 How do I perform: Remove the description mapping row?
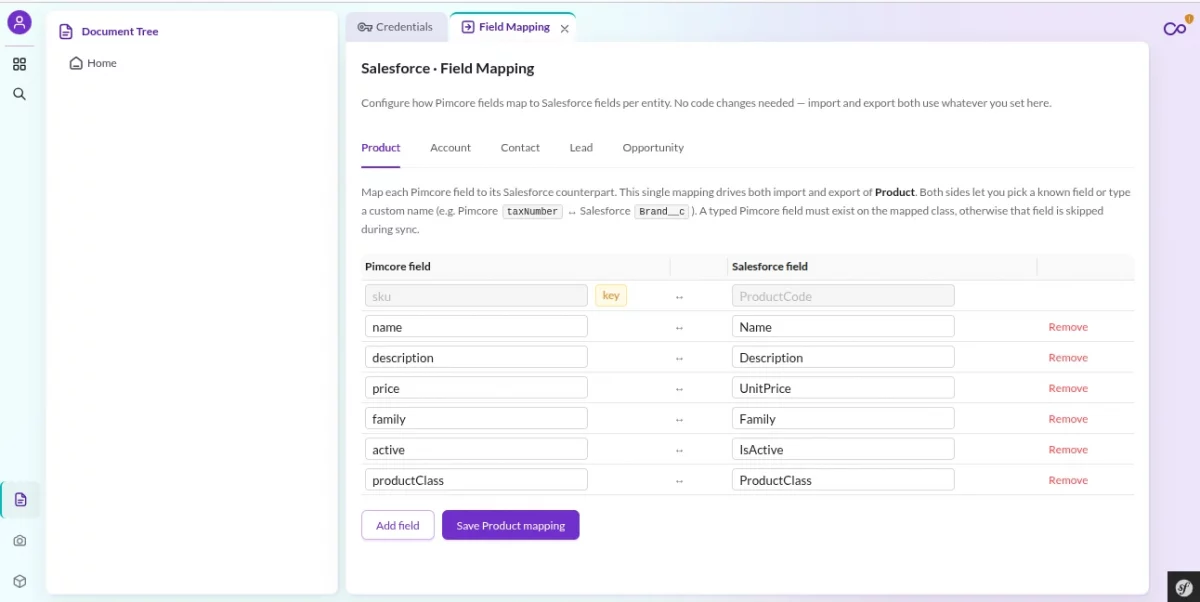[1068, 358]
